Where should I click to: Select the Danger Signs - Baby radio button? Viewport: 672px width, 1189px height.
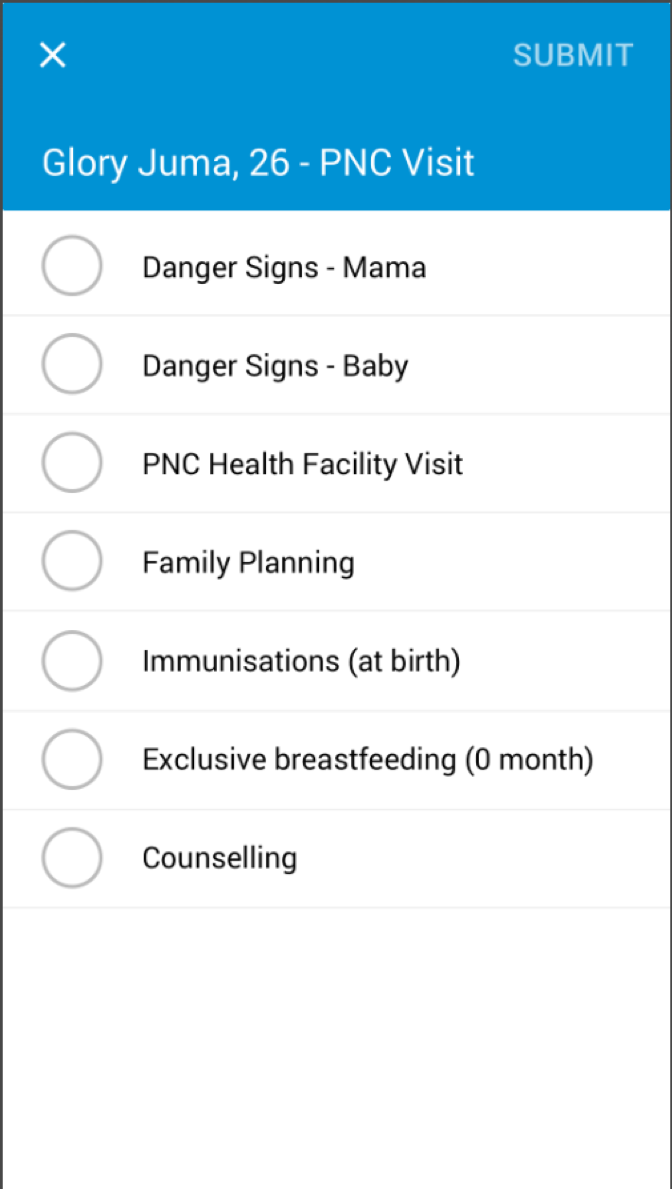[71, 364]
